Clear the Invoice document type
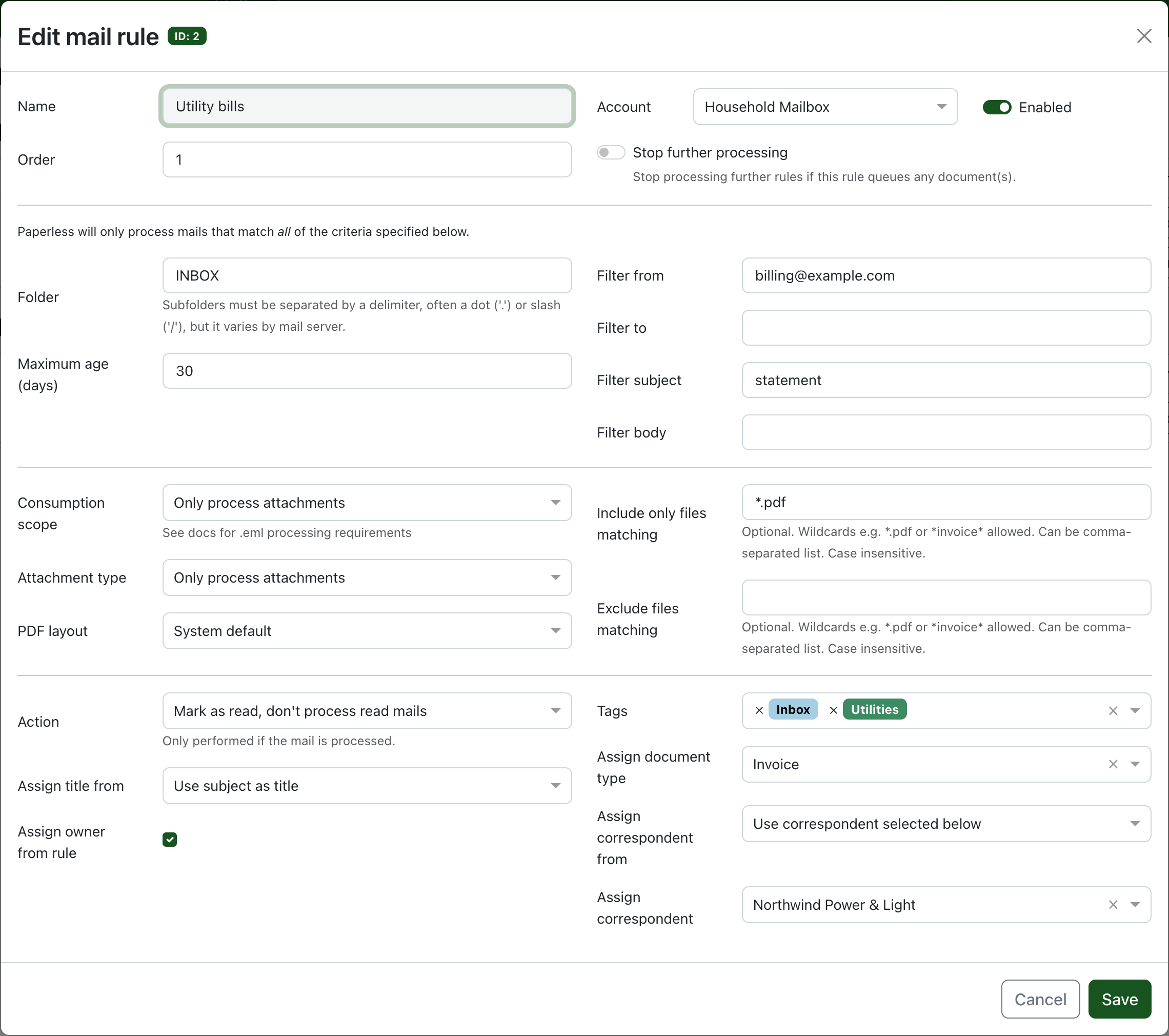This screenshot has width=1169, height=1036. tap(1113, 764)
